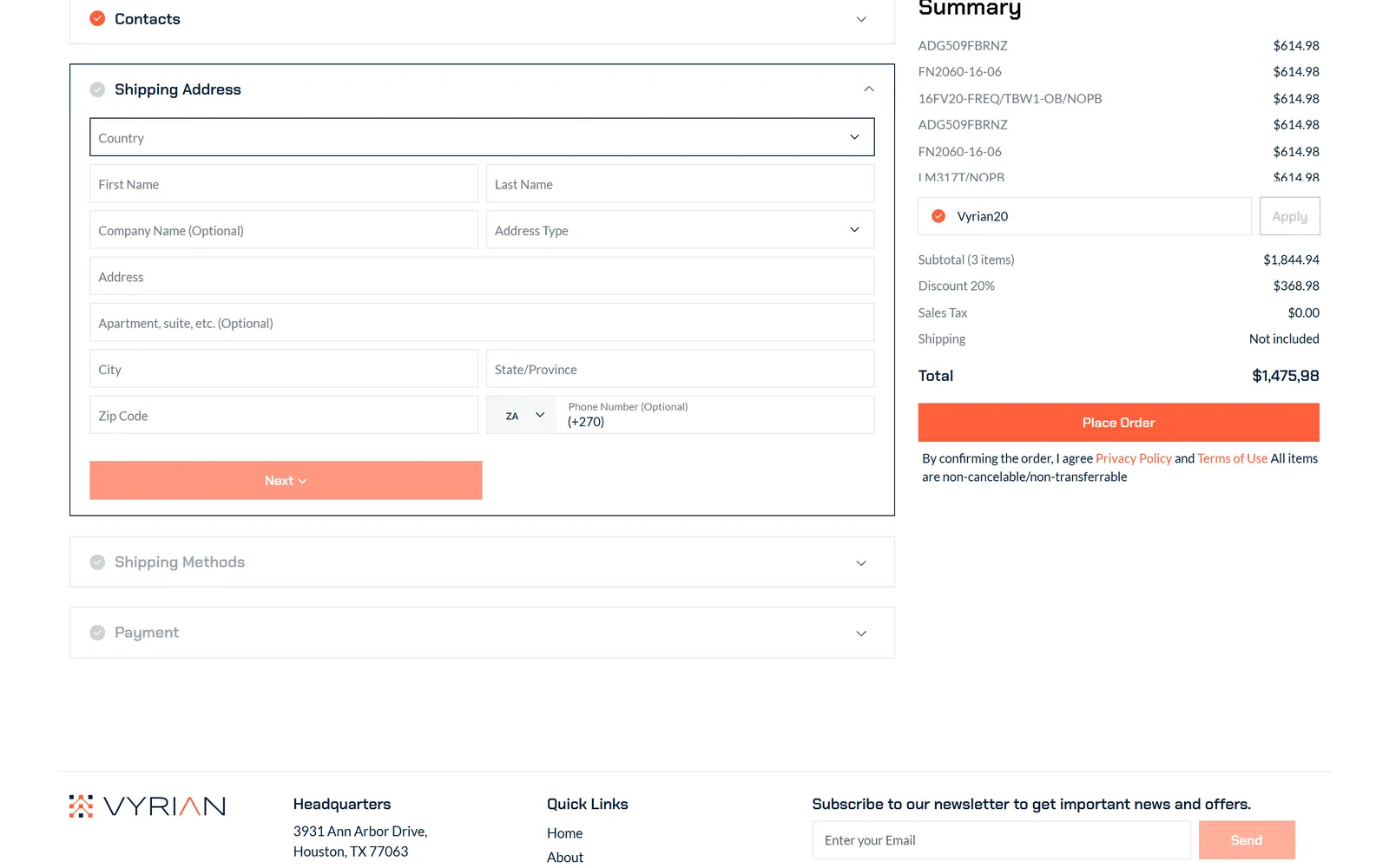Click the Apply coupon button

click(x=1289, y=216)
